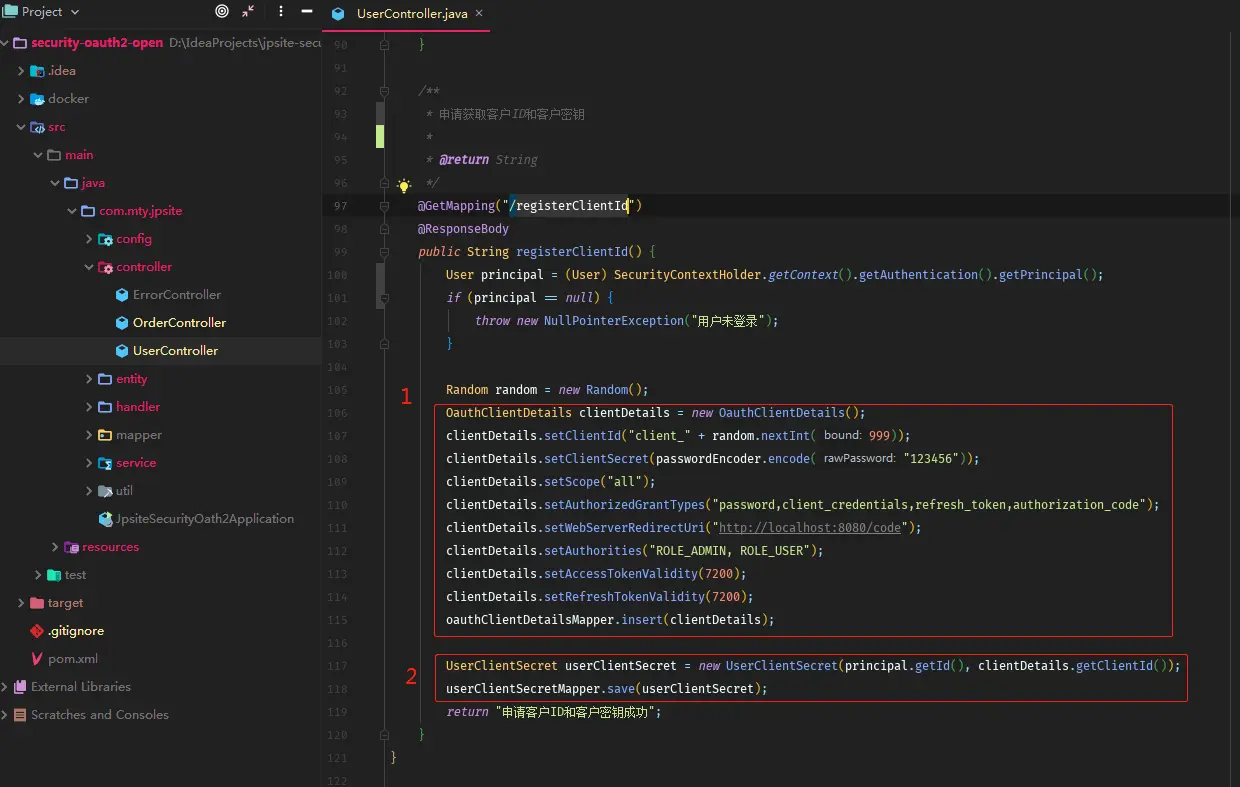Click the .gitignore file icon
Screen dimensions: 1240x787
tap(38, 631)
